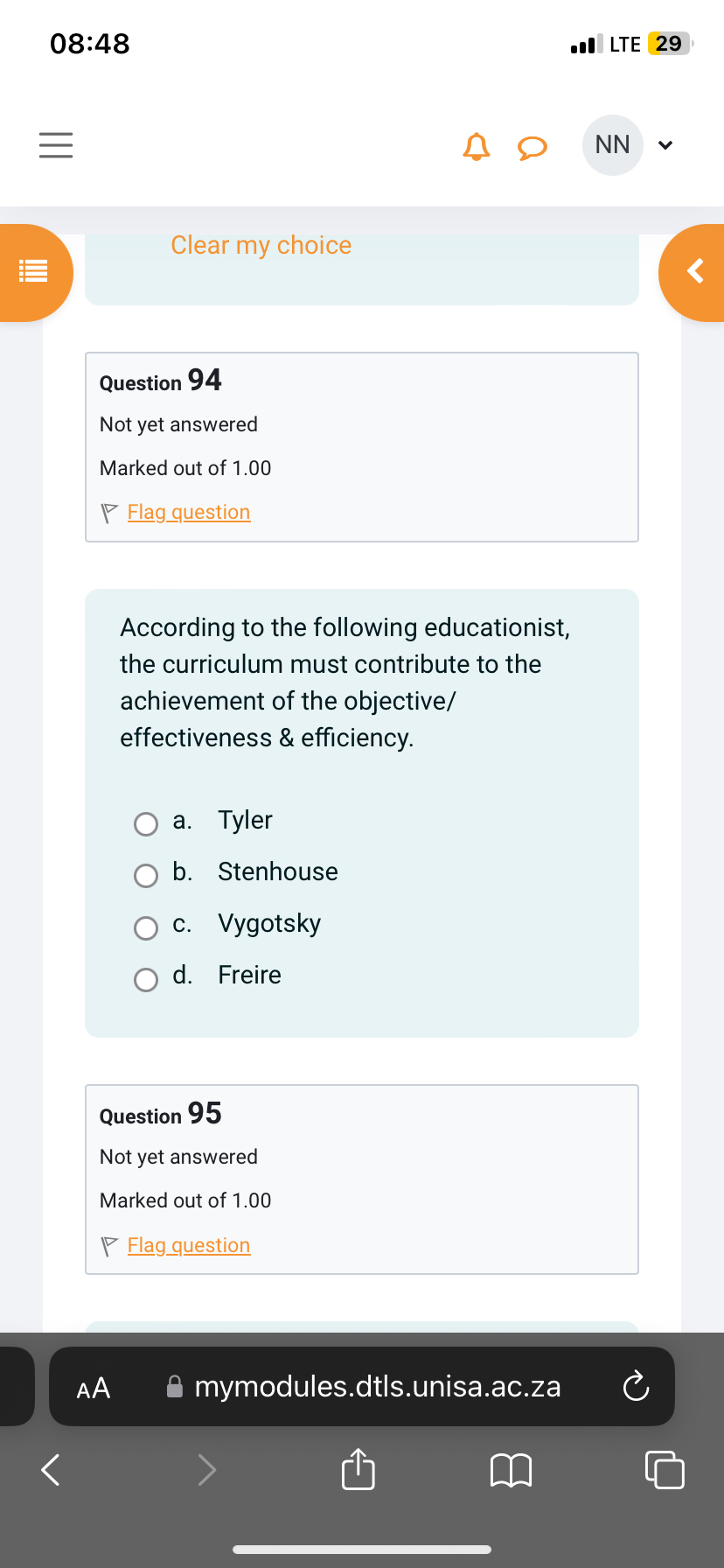This screenshot has height=1568, width=724.
Task: Select answer a. Tyler
Action: pyautogui.click(x=146, y=823)
